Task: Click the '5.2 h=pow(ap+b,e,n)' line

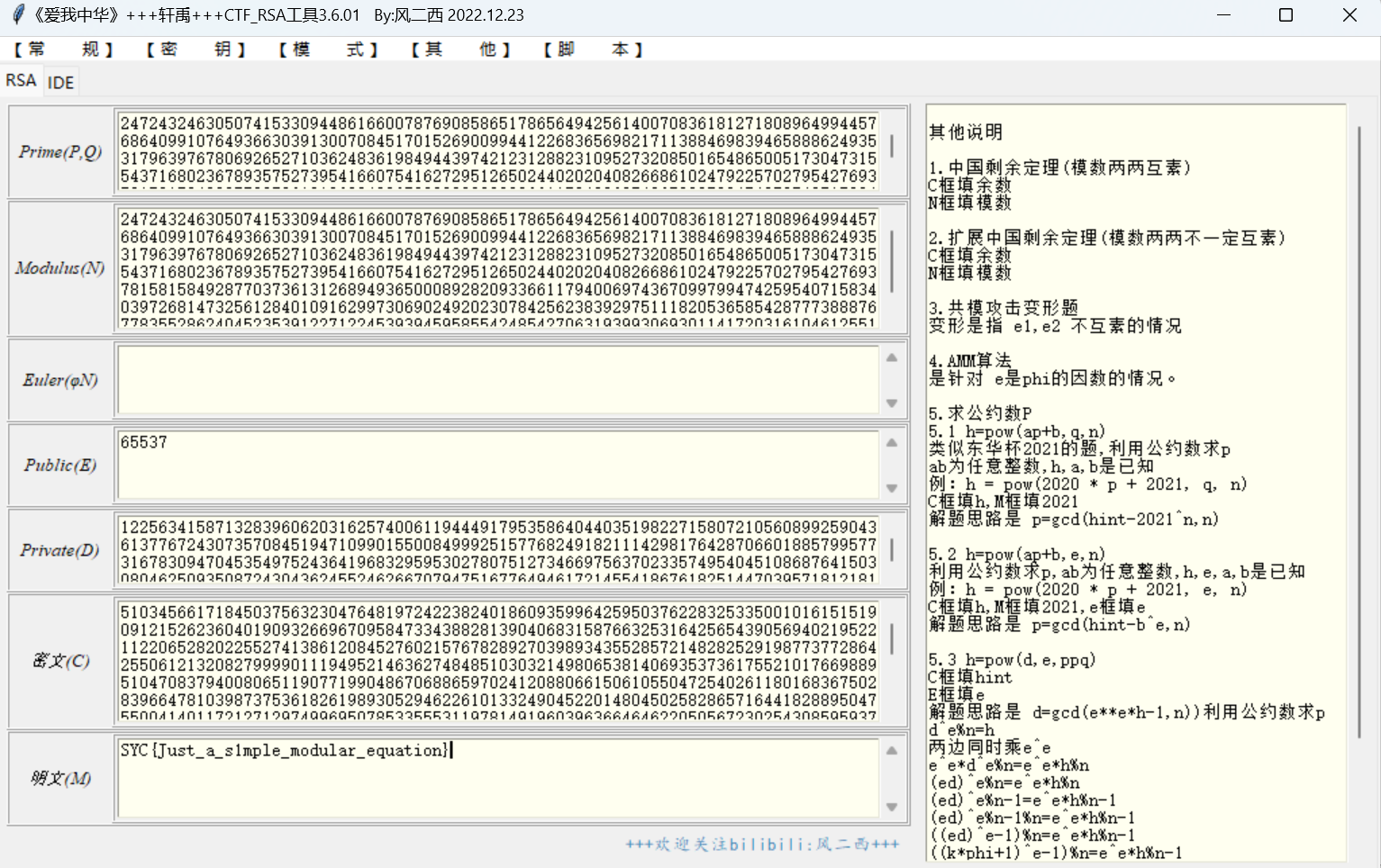Action: pyautogui.click(x=1017, y=555)
